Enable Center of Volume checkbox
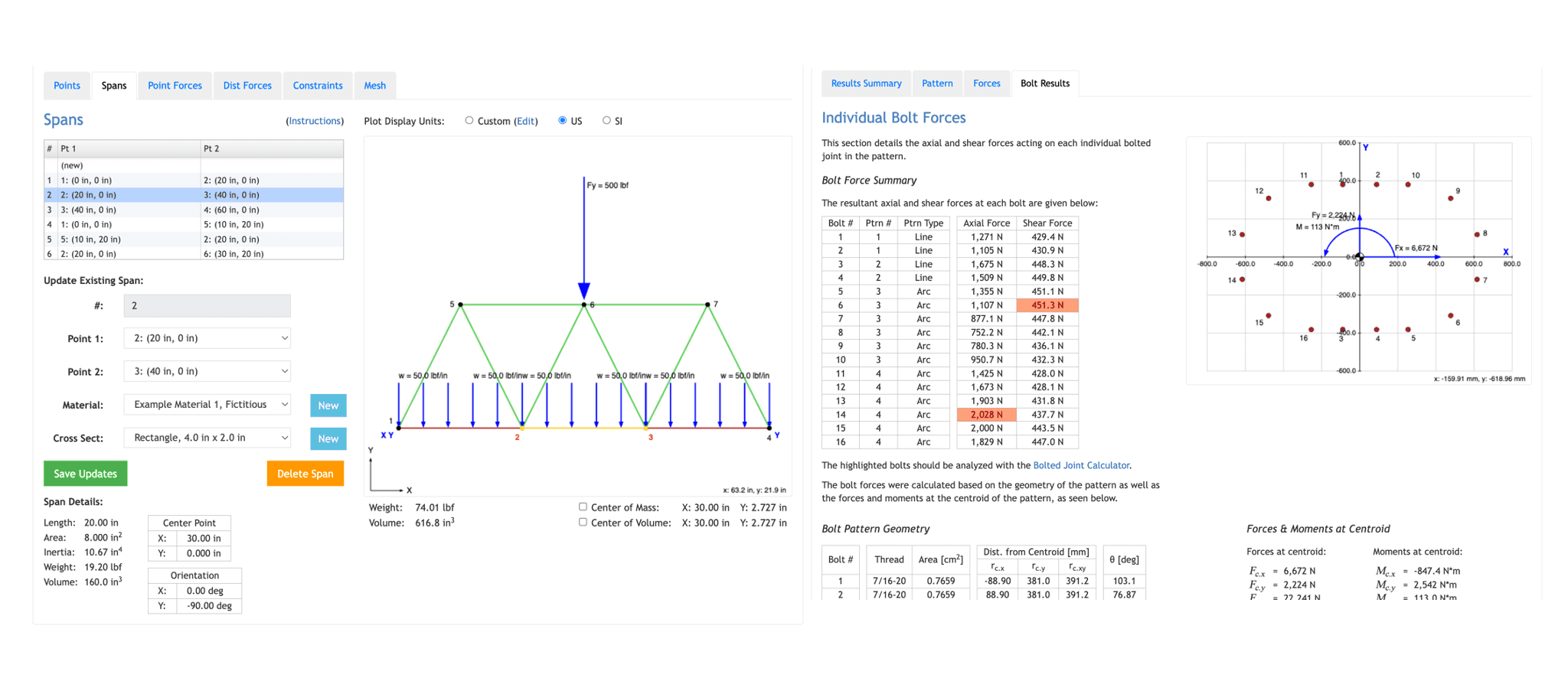Image resolution: width=1568 pixels, height=694 pixels. 583,522
